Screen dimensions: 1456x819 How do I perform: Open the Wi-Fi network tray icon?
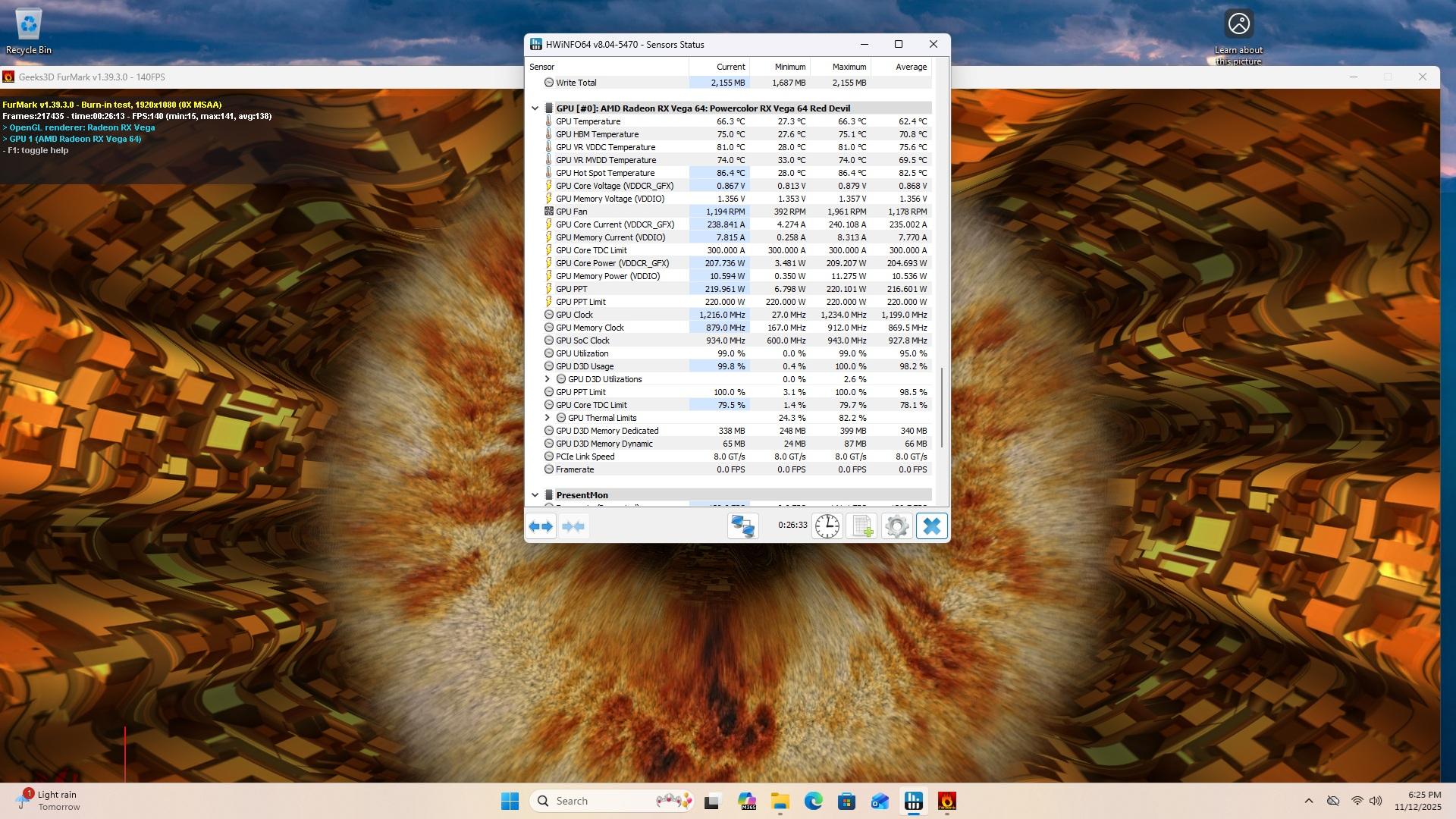pyautogui.click(x=1357, y=801)
